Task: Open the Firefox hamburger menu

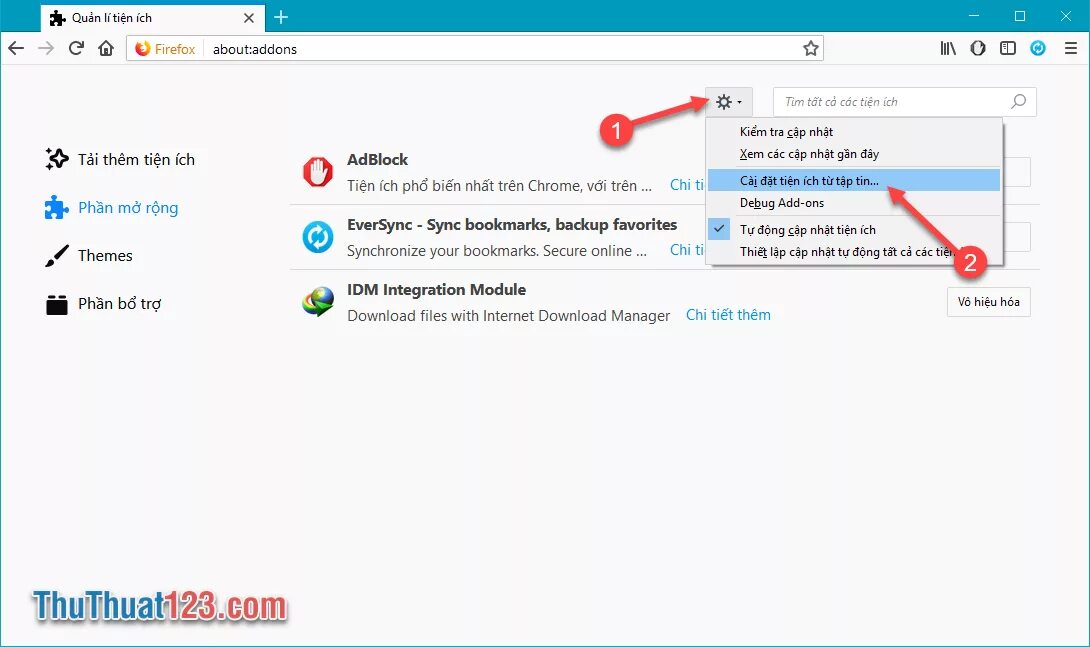Action: pos(1071,49)
